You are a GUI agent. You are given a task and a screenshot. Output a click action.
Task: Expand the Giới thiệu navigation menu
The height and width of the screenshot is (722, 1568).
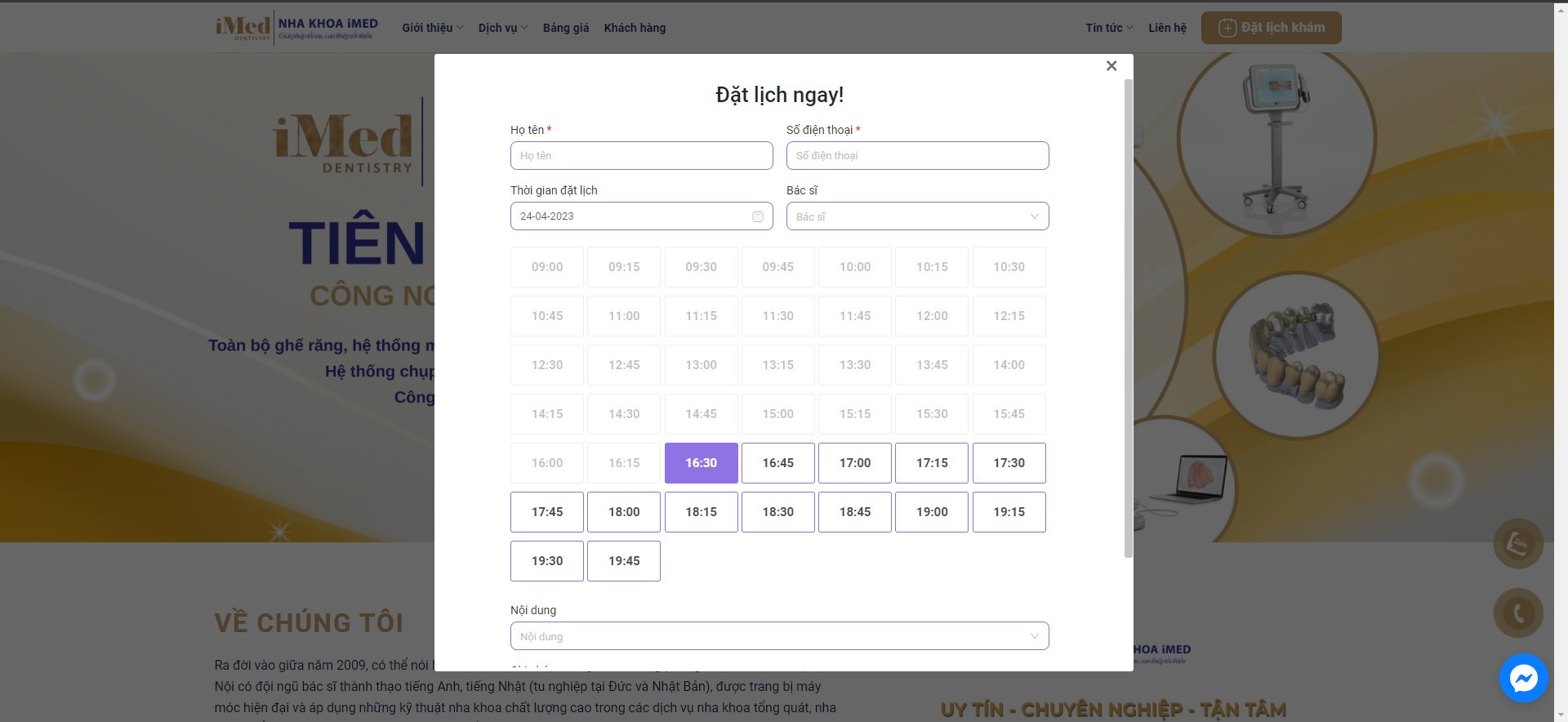click(432, 28)
